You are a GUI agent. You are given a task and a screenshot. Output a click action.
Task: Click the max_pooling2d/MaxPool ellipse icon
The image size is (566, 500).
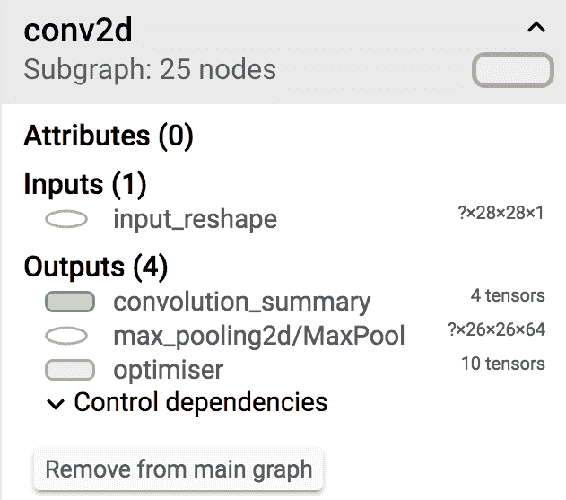[66, 336]
